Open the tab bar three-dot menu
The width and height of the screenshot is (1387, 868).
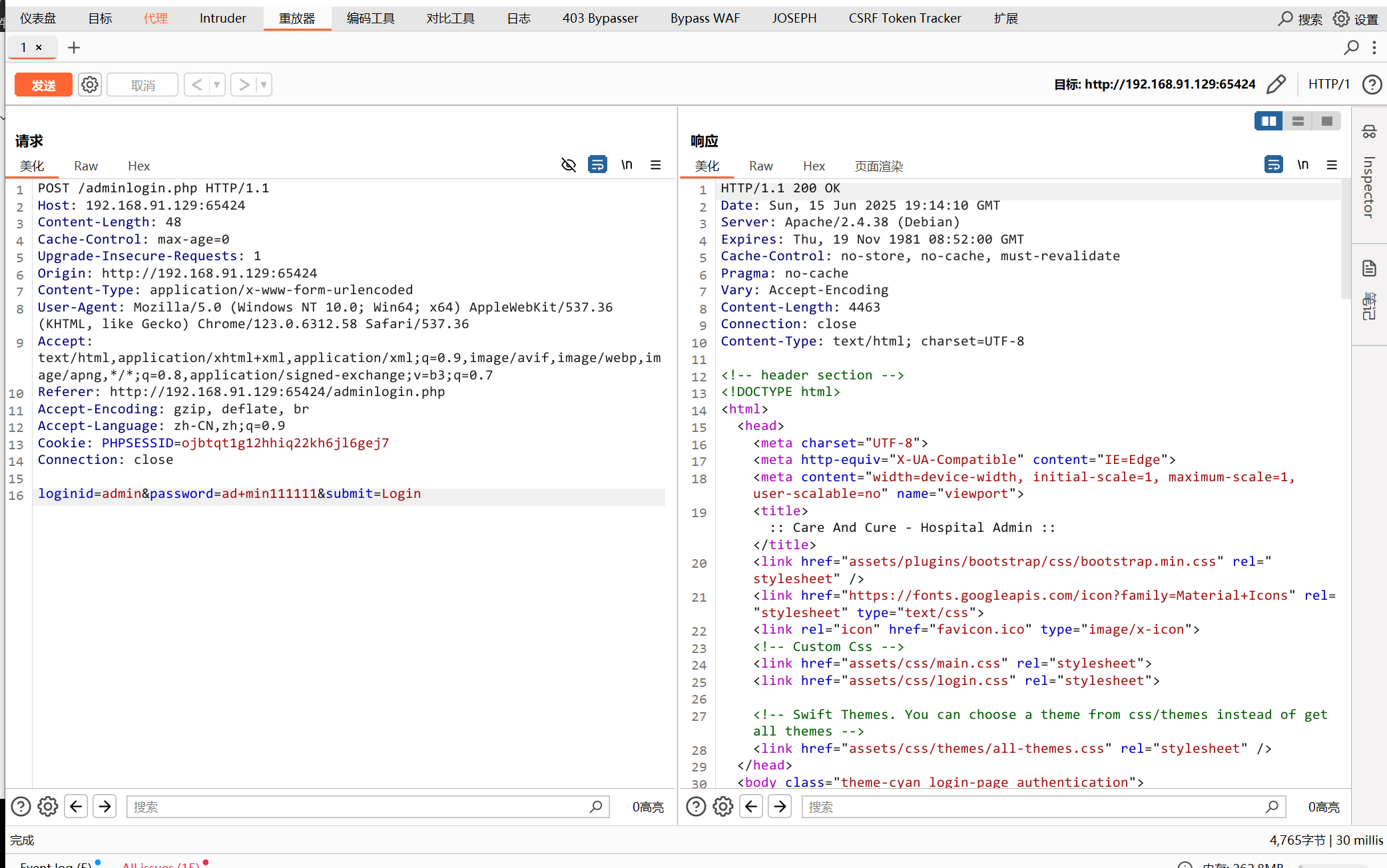1374,47
